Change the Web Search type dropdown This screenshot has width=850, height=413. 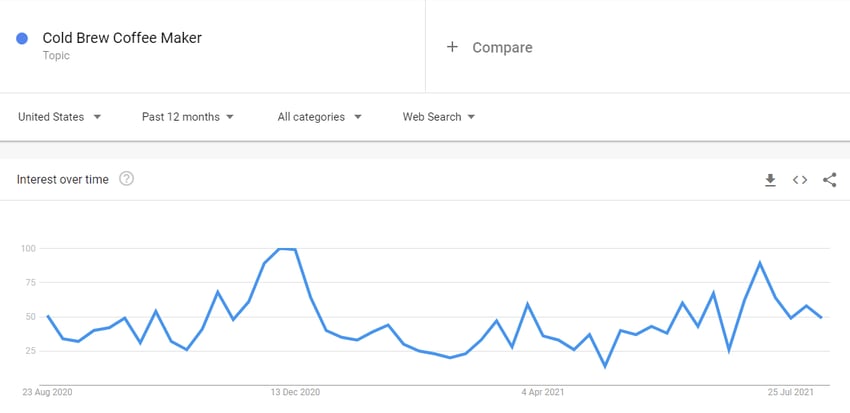pos(439,117)
